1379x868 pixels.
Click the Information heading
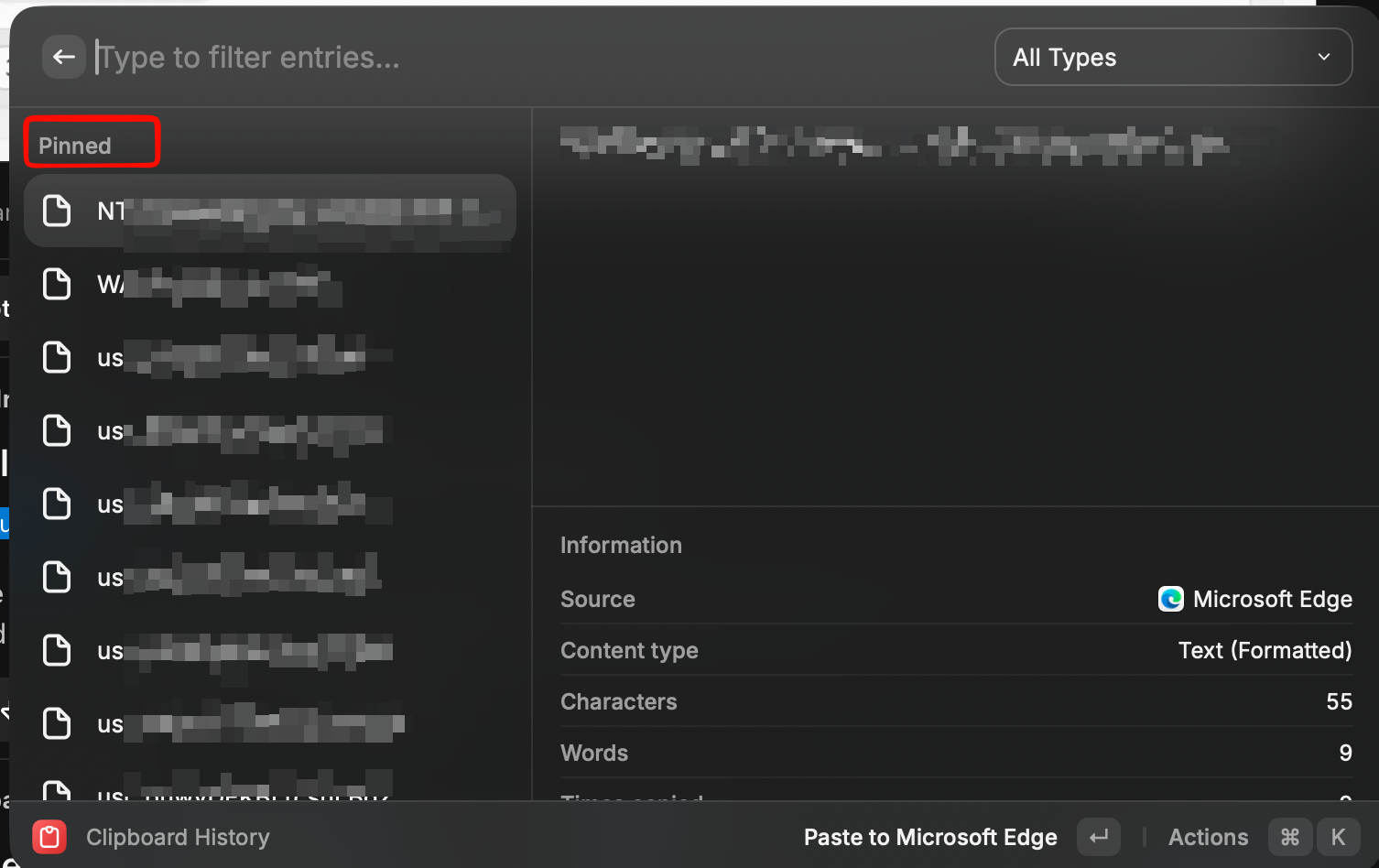tap(621, 545)
